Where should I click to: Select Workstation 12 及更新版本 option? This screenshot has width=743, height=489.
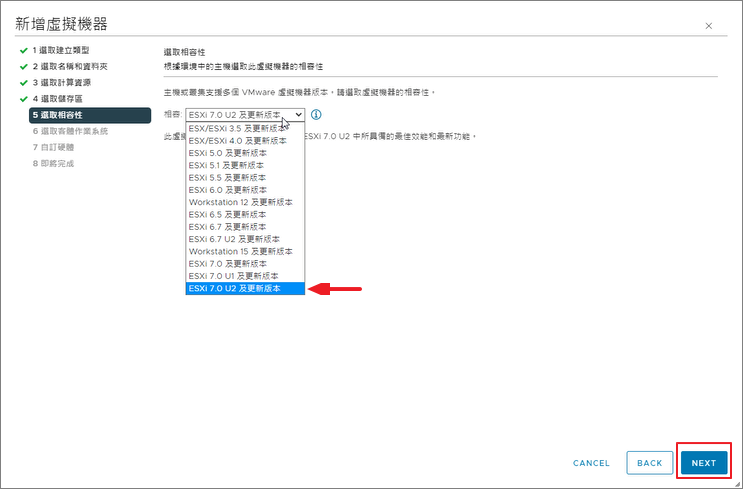pos(245,202)
